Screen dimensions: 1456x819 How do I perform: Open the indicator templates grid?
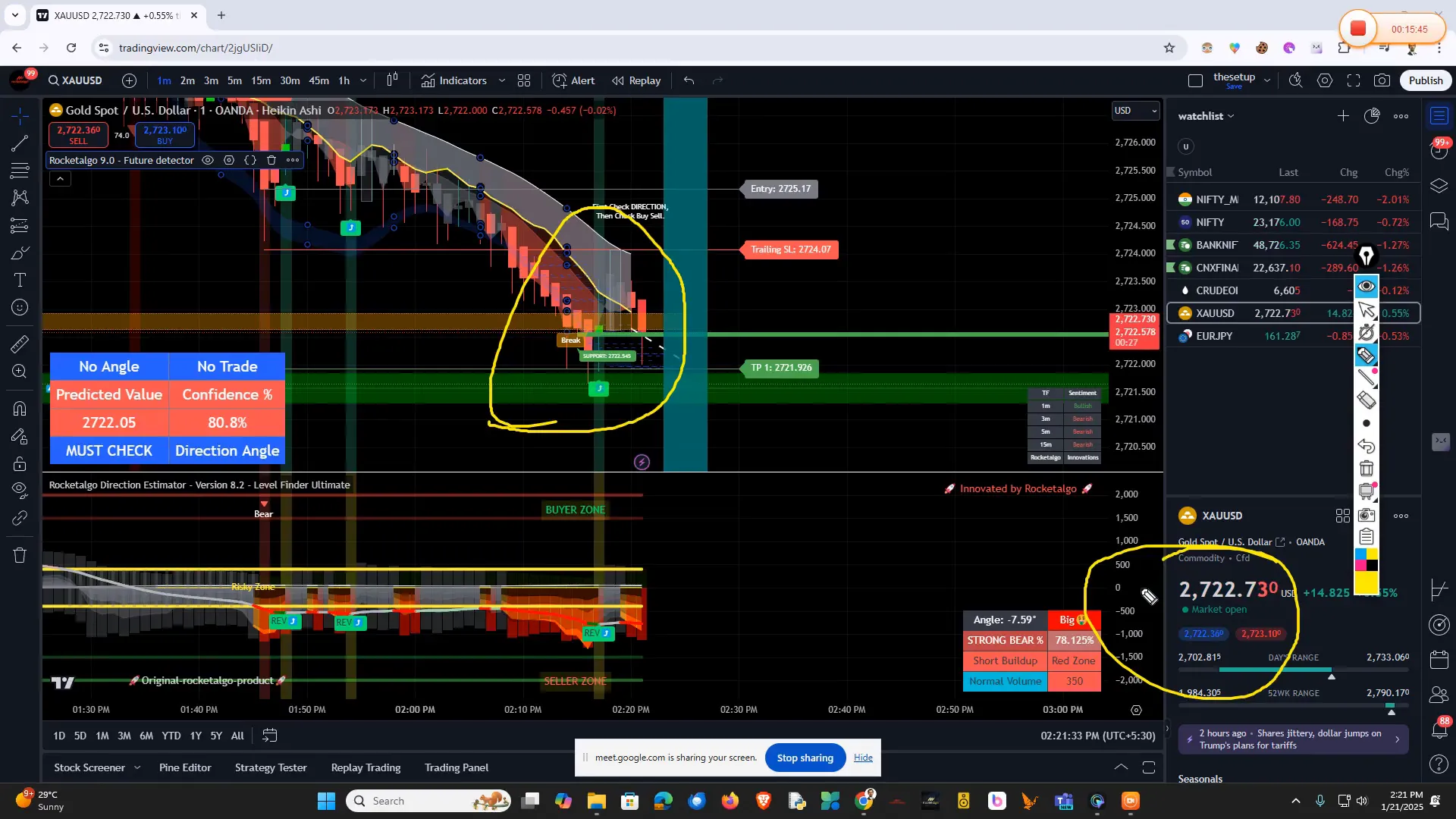[524, 80]
